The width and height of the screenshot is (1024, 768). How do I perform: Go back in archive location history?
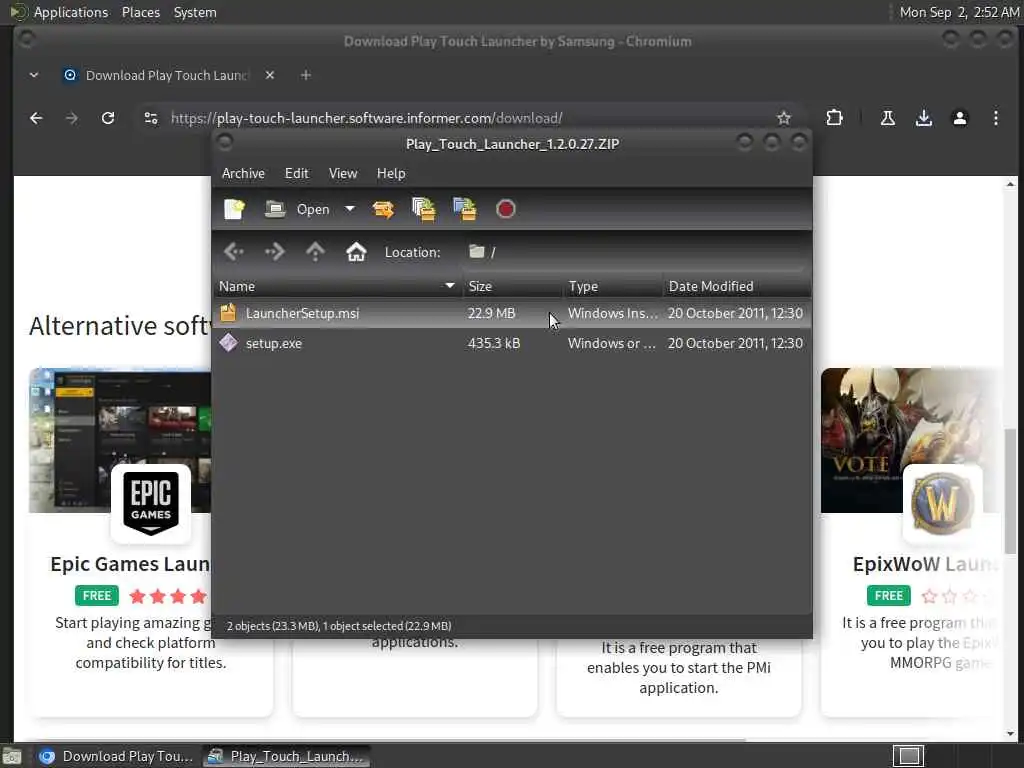tap(234, 251)
